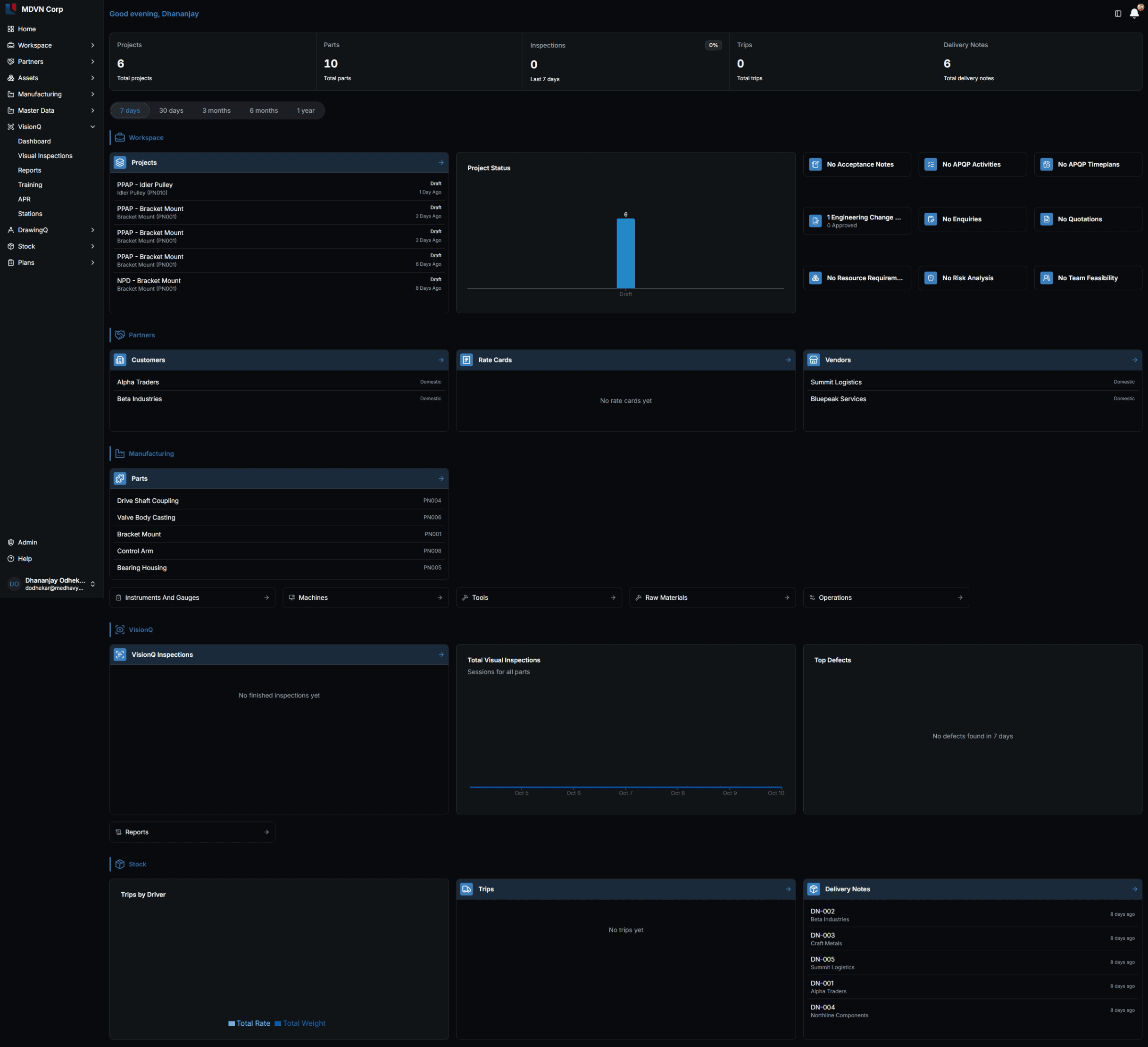The width and height of the screenshot is (1148, 1047).
Task: Click the Rate Cards icon
Action: pos(466,360)
